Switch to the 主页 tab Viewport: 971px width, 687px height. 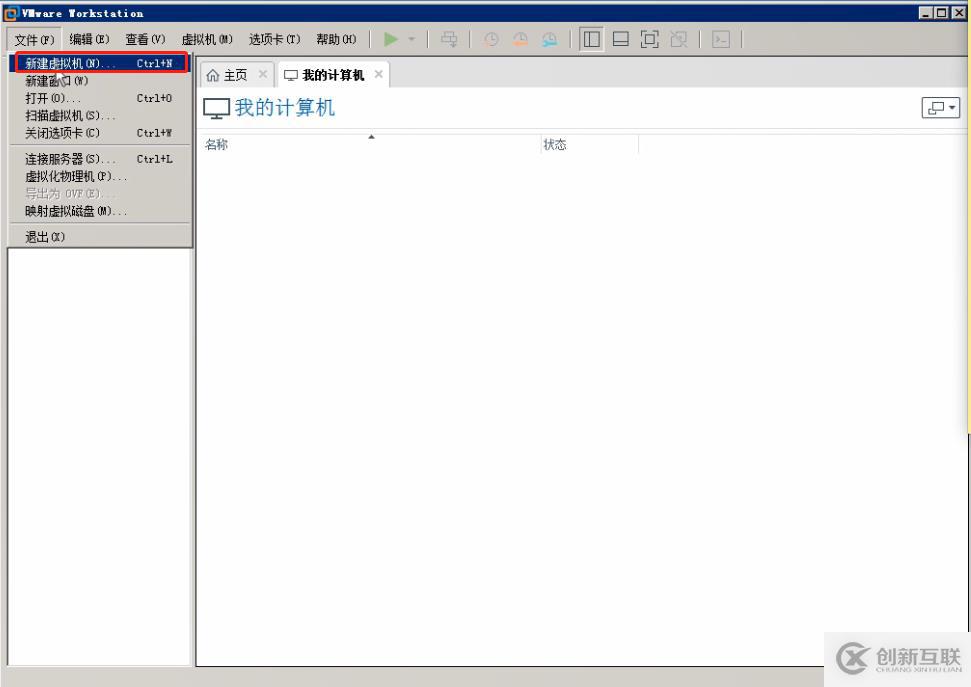(235, 75)
